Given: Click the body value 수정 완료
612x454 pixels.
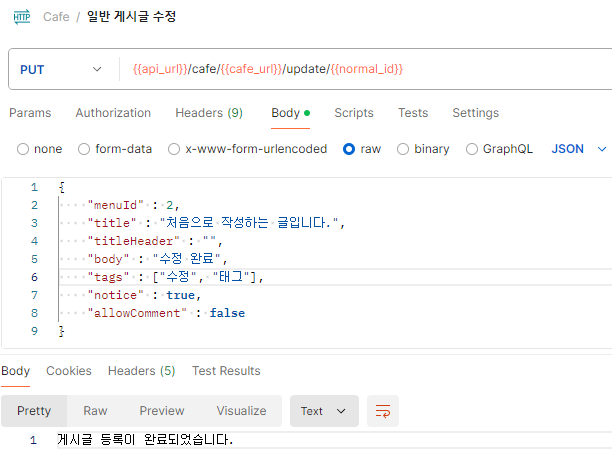Looking at the screenshot, I should click(x=187, y=259).
